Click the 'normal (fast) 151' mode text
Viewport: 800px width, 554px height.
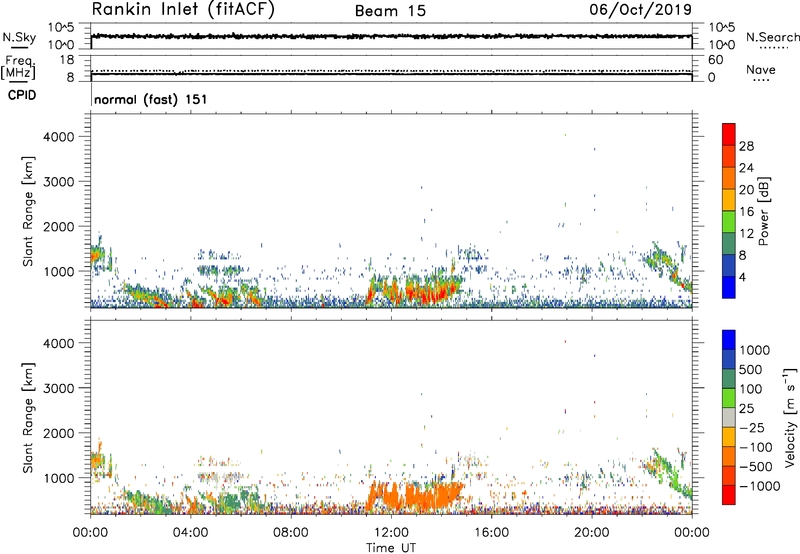[x=151, y=99]
